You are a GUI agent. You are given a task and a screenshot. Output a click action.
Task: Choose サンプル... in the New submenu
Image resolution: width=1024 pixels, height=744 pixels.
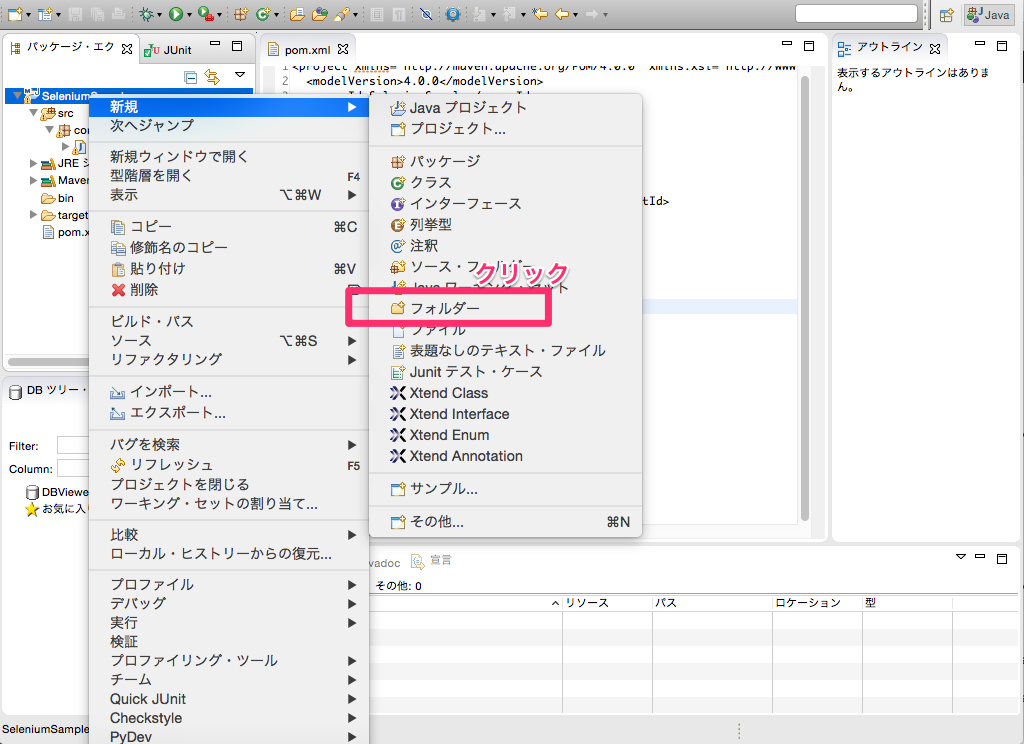point(505,489)
